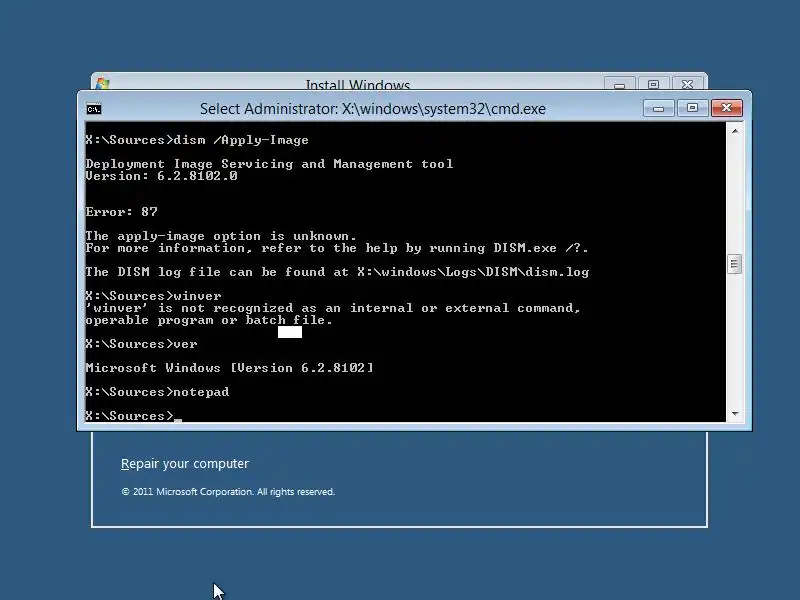Maximize the cmd.exe window

[692, 108]
